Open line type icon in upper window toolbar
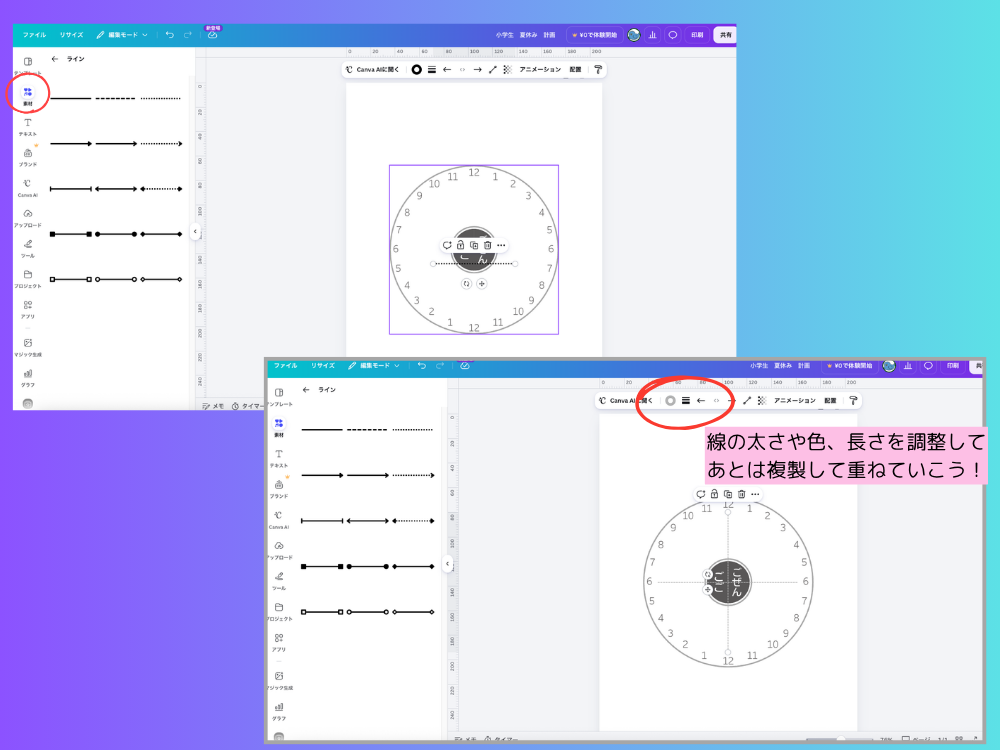The height and width of the screenshot is (750, 1000). 492,70
